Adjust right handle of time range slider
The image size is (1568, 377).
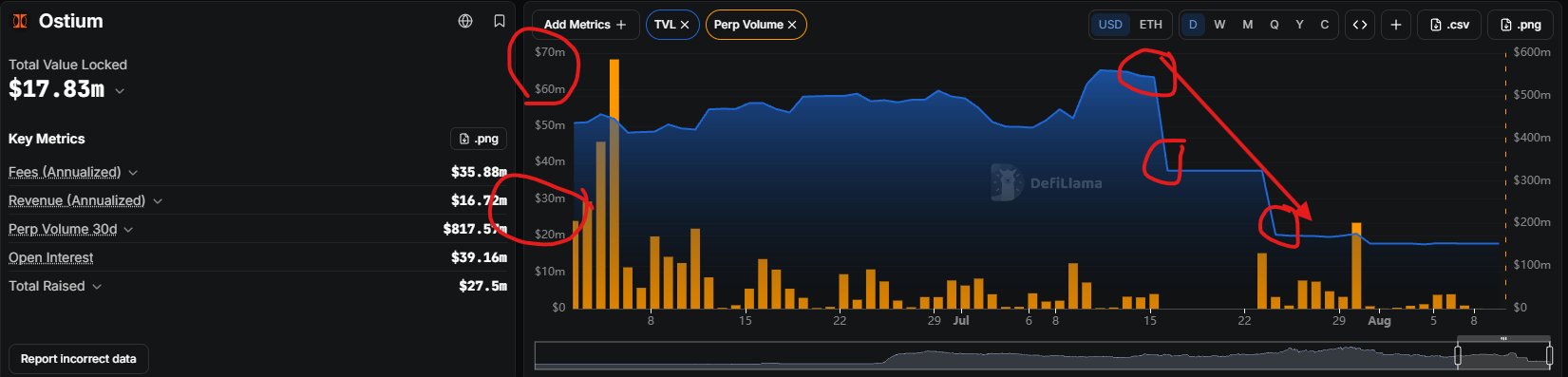coord(1550,356)
